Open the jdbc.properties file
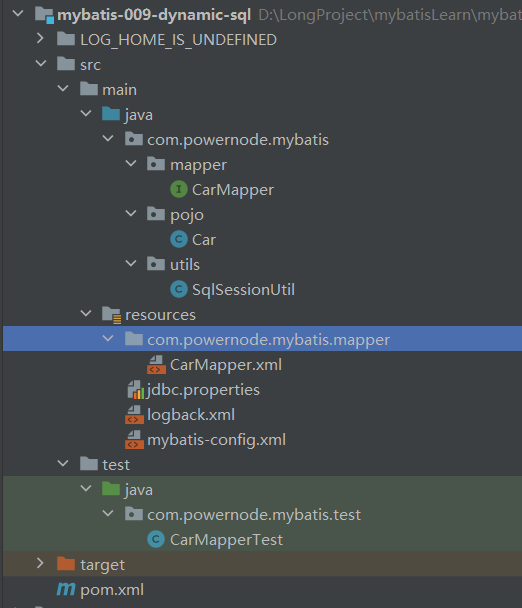 (x=203, y=390)
